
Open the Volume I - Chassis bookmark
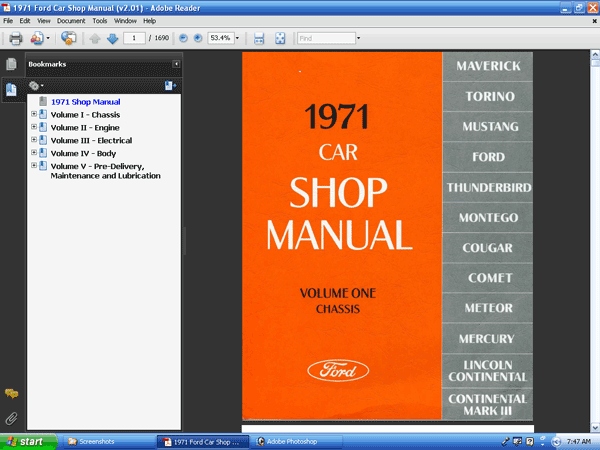pyautogui.click(x=85, y=115)
